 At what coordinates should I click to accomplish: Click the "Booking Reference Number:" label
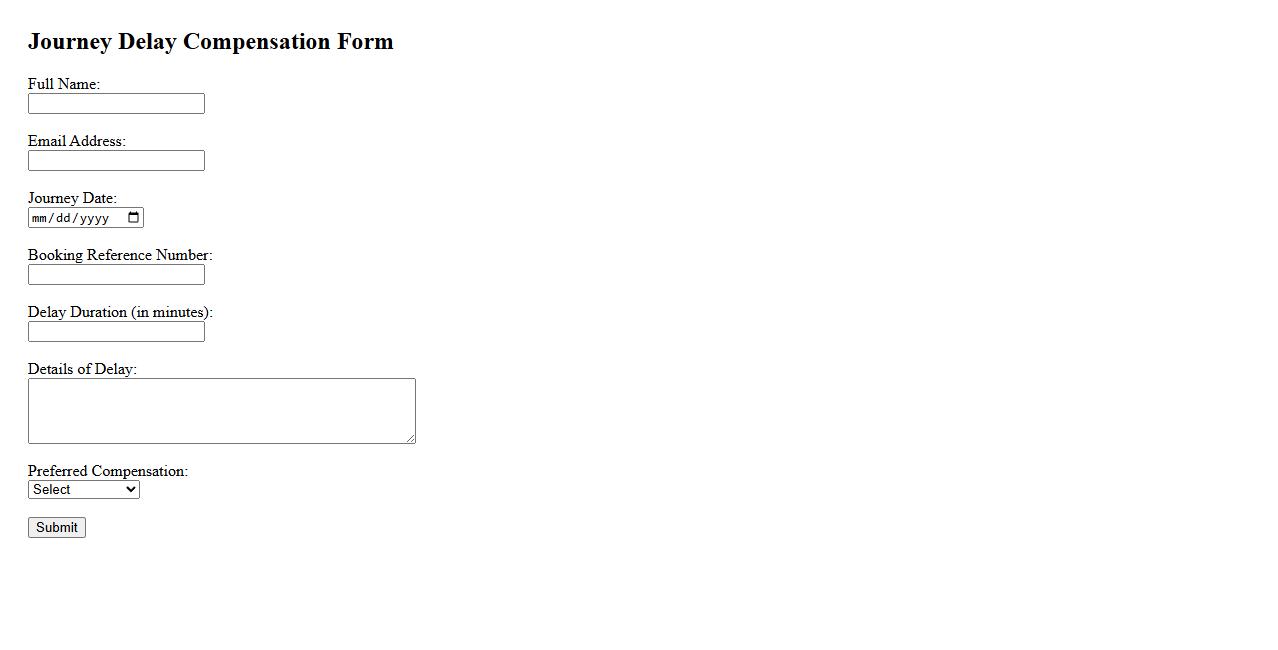120,255
